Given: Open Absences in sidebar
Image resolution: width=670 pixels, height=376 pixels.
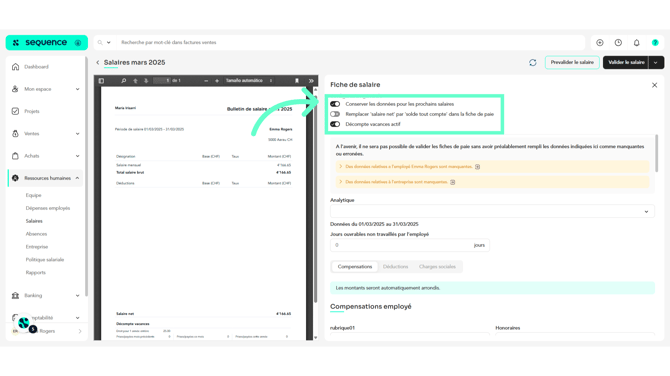Looking at the screenshot, I should click(36, 234).
